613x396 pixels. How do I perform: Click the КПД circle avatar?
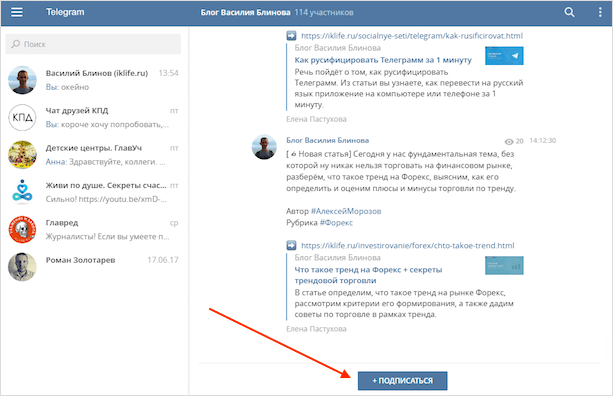pos(22,117)
